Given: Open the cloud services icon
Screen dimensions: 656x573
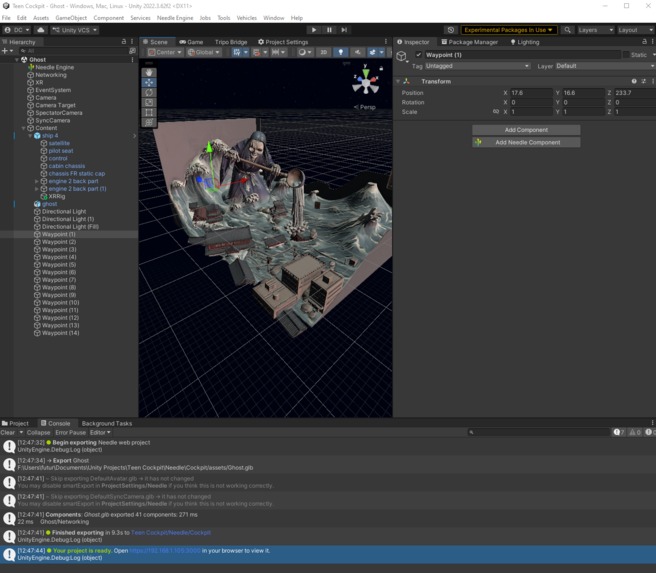Looking at the screenshot, I should (41, 30).
